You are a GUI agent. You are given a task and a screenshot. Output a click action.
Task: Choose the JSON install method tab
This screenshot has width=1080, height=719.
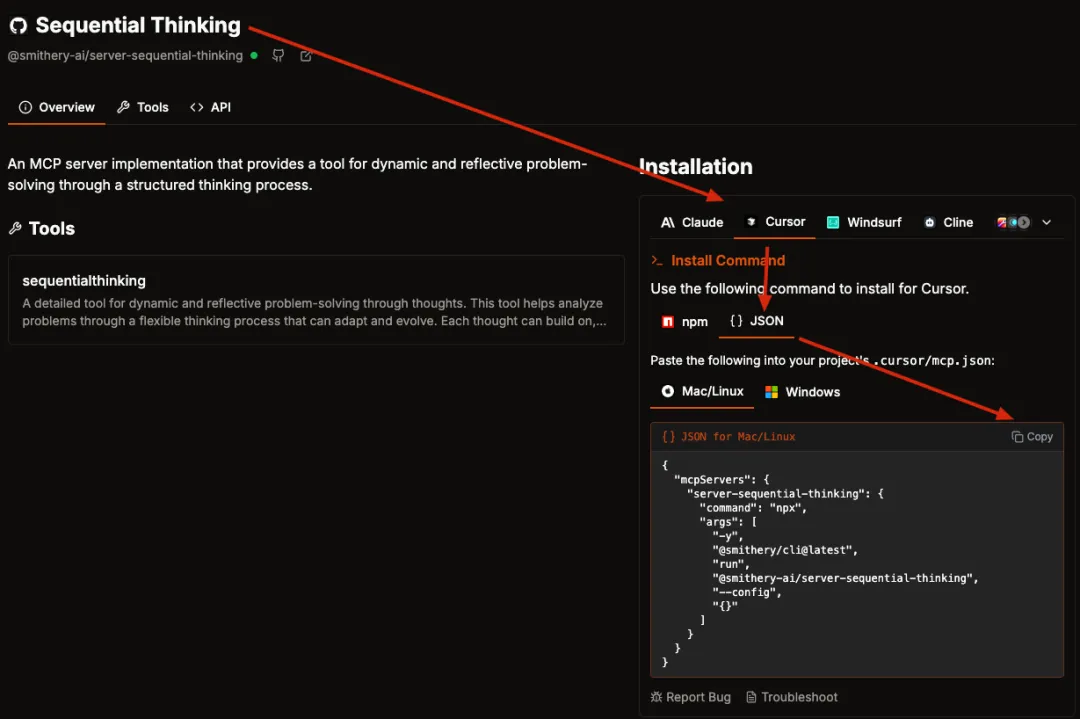click(756, 321)
